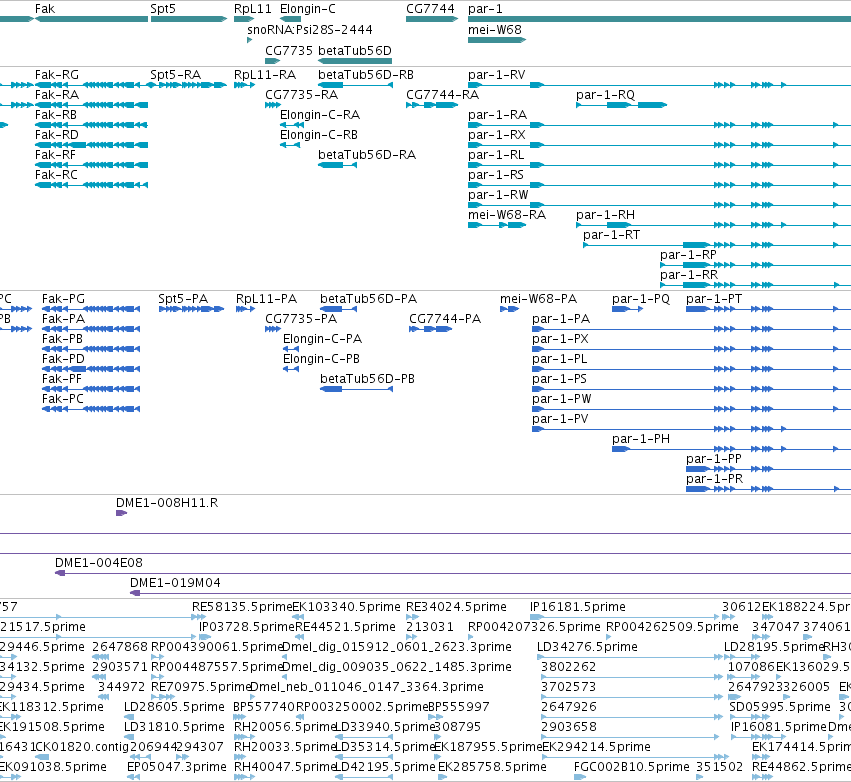
Task: Select EST LD34276.5prime
Action: pyautogui.click(x=630, y=657)
